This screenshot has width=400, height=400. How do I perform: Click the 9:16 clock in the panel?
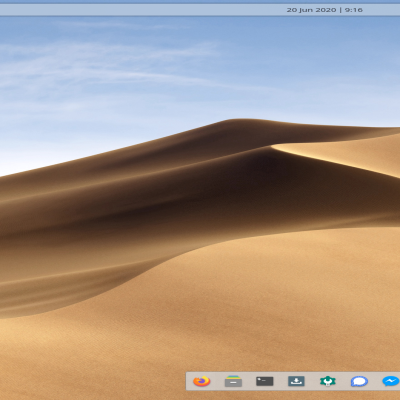(354, 10)
